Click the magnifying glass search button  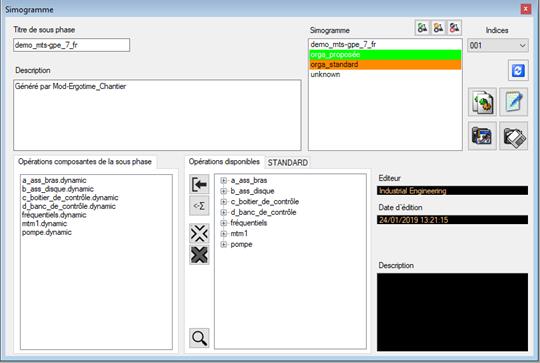click(x=199, y=338)
